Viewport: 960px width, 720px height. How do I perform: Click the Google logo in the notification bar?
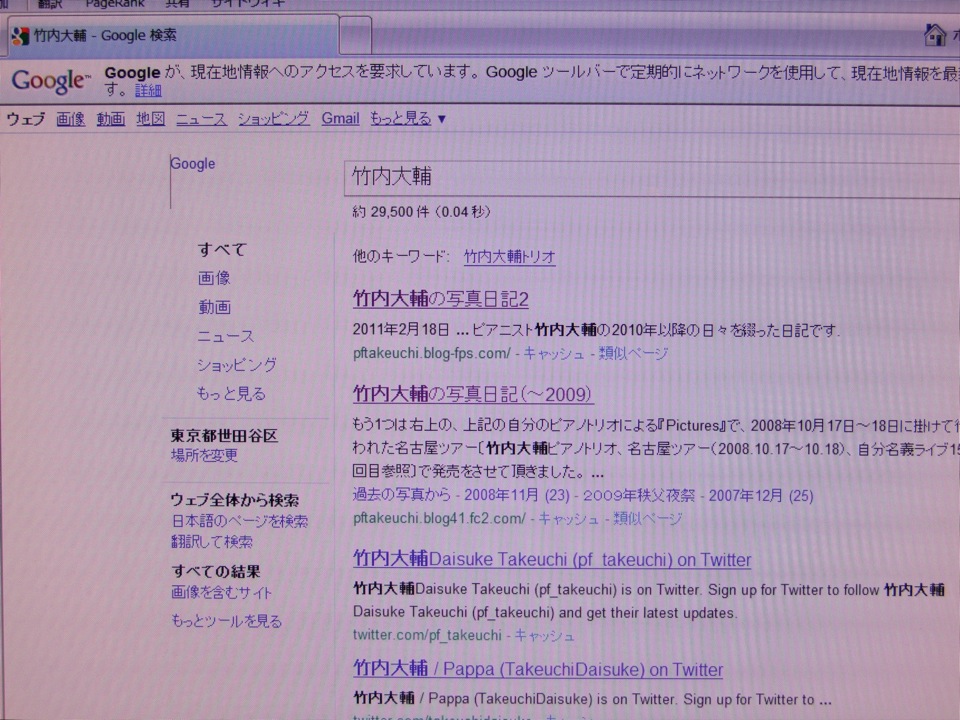(51, 81)
